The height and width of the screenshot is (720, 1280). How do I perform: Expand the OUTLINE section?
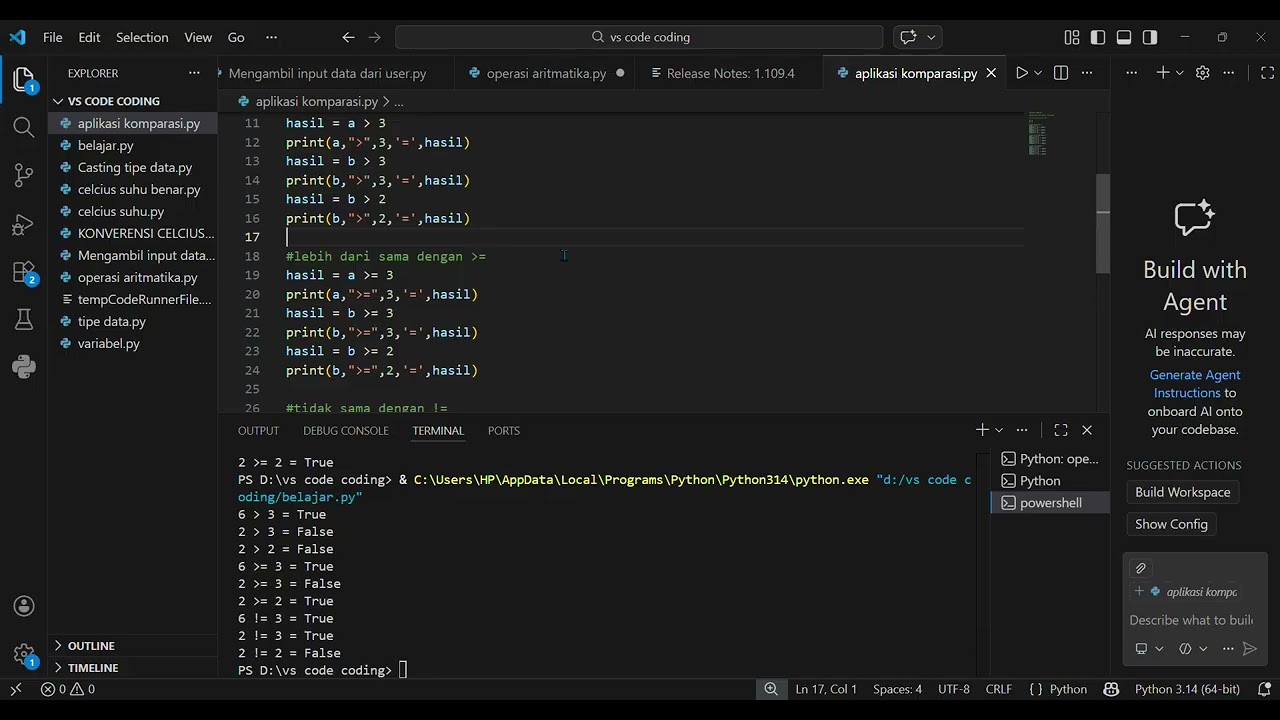(133, 646)
